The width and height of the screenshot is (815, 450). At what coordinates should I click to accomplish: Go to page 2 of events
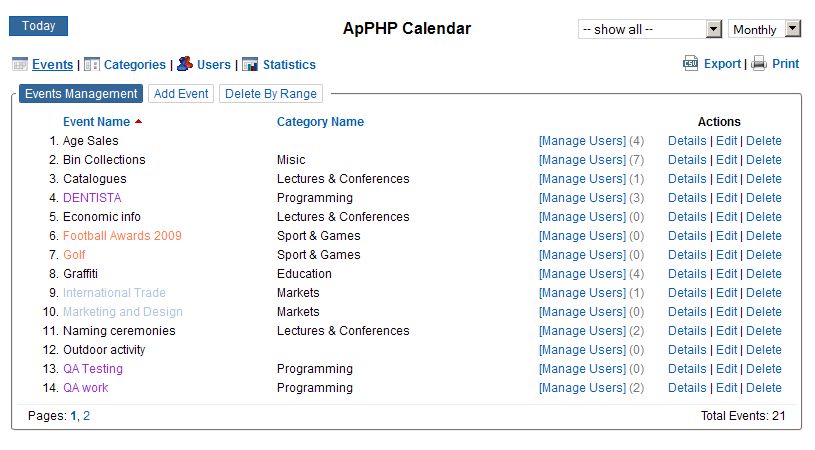tap(86, 414)
